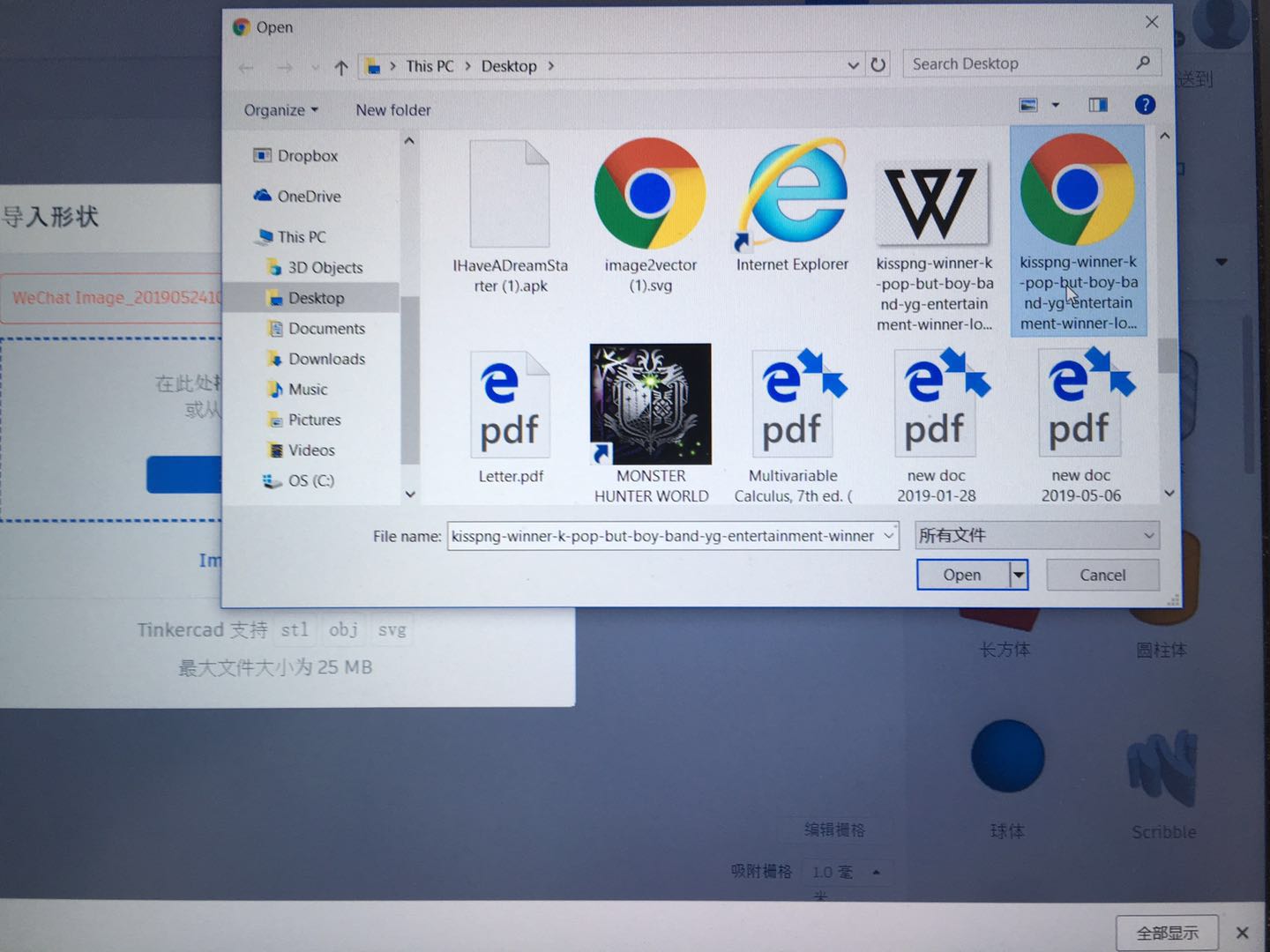
Task: Open OneDrive in the navigation pane
Action: coord(297,196)
